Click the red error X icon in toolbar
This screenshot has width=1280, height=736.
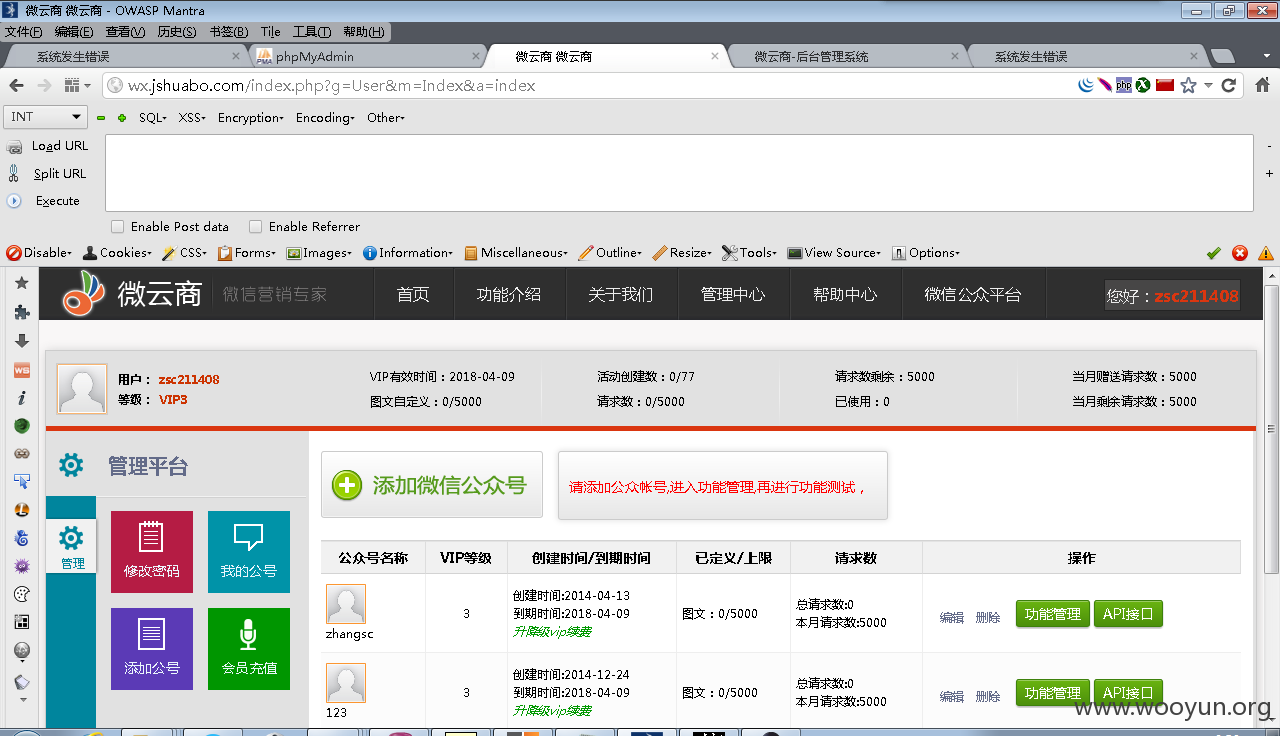1240,253
